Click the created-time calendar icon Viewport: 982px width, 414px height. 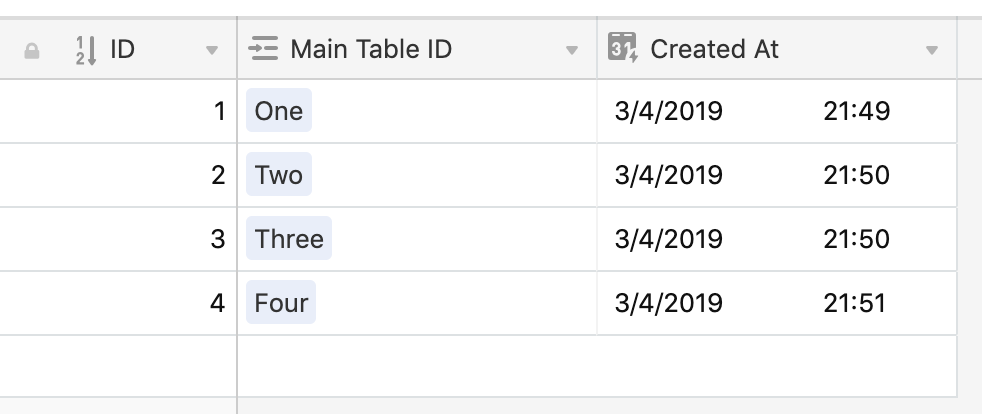623,48
